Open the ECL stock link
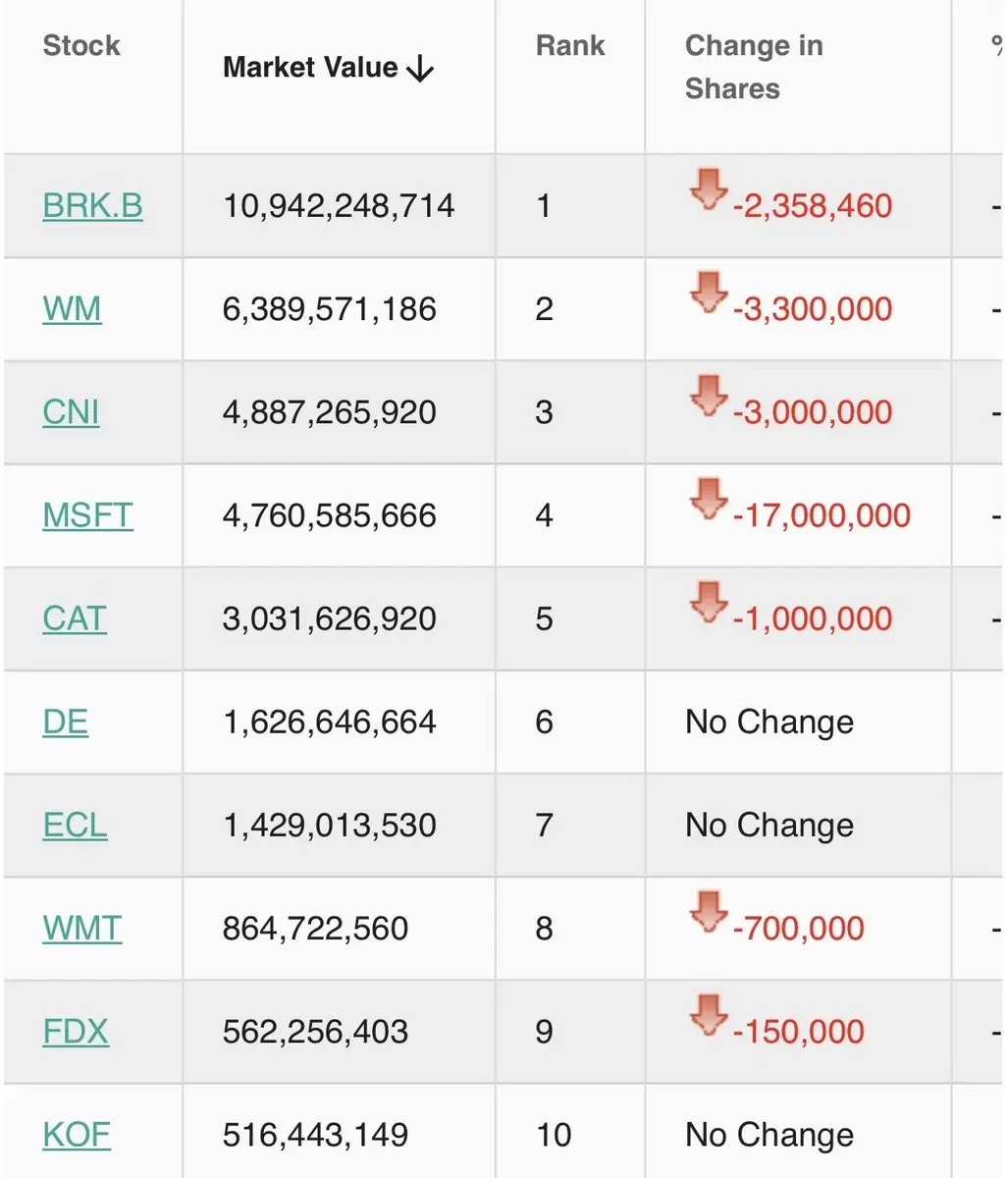Screen dimensions: 1008x1178 click(75, 826)
